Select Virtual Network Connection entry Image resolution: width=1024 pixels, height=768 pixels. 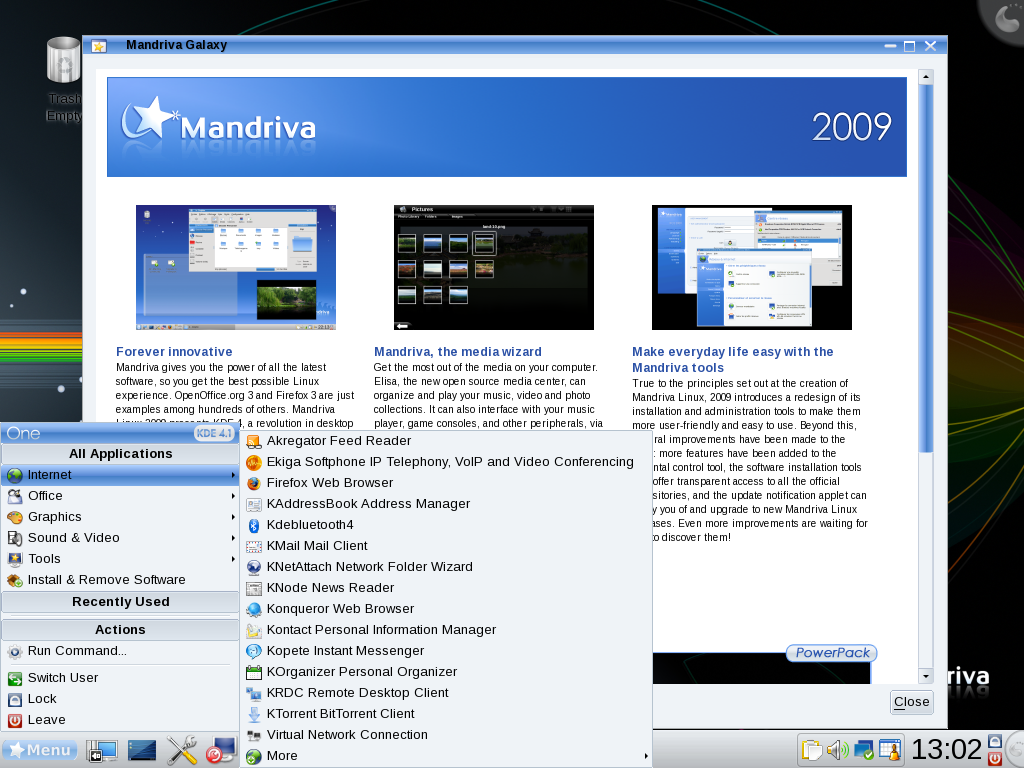(x=447, y=734)
